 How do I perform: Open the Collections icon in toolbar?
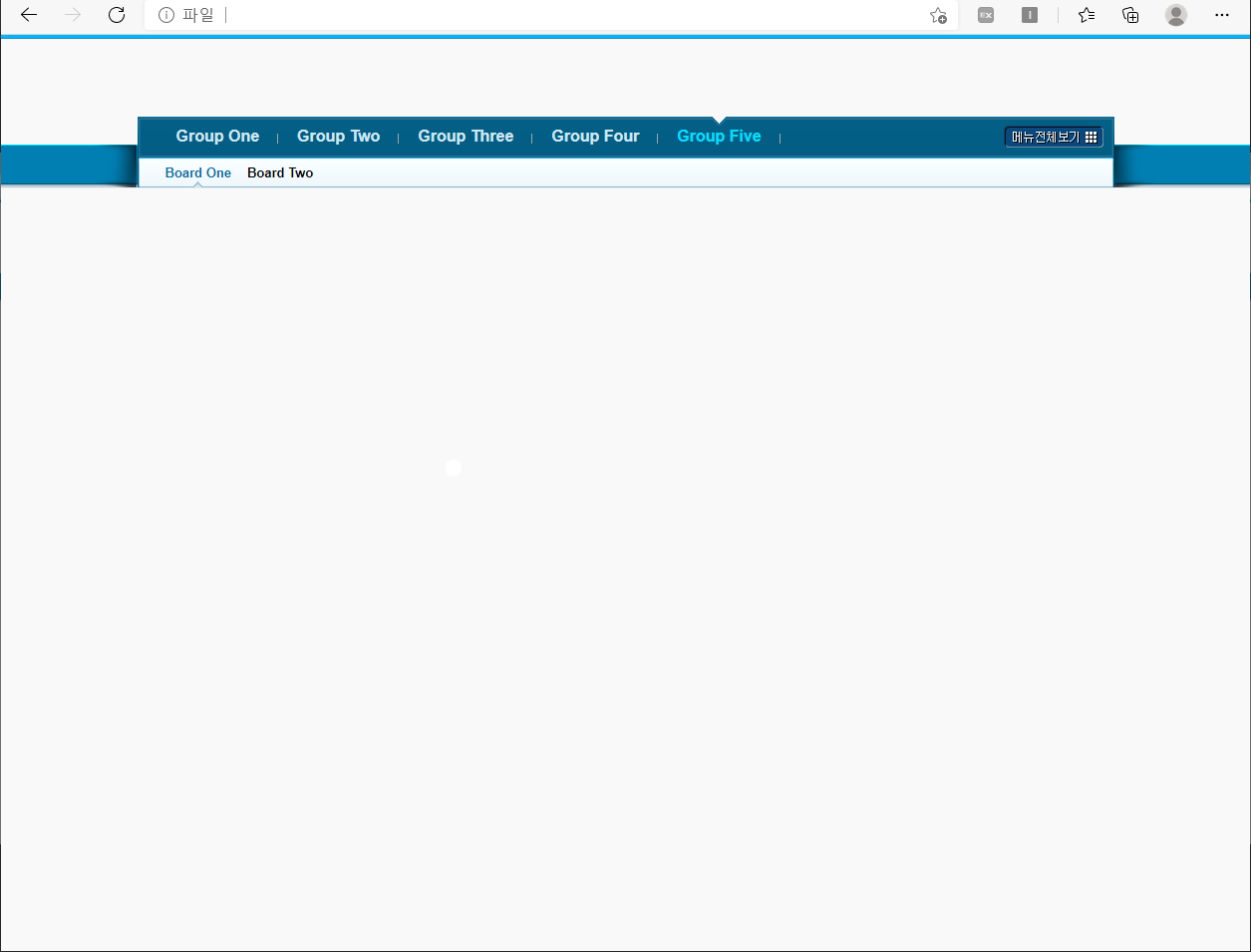pyautogui.click(x=1130, y=15)
